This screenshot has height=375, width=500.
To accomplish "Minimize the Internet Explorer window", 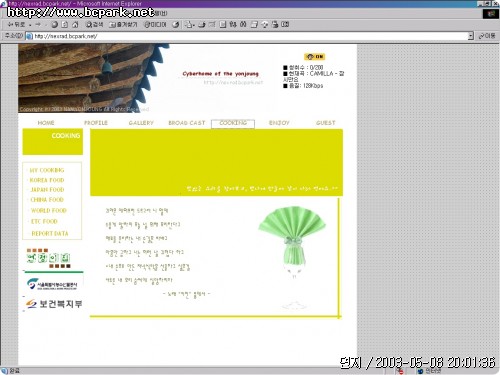I will 480,3.
